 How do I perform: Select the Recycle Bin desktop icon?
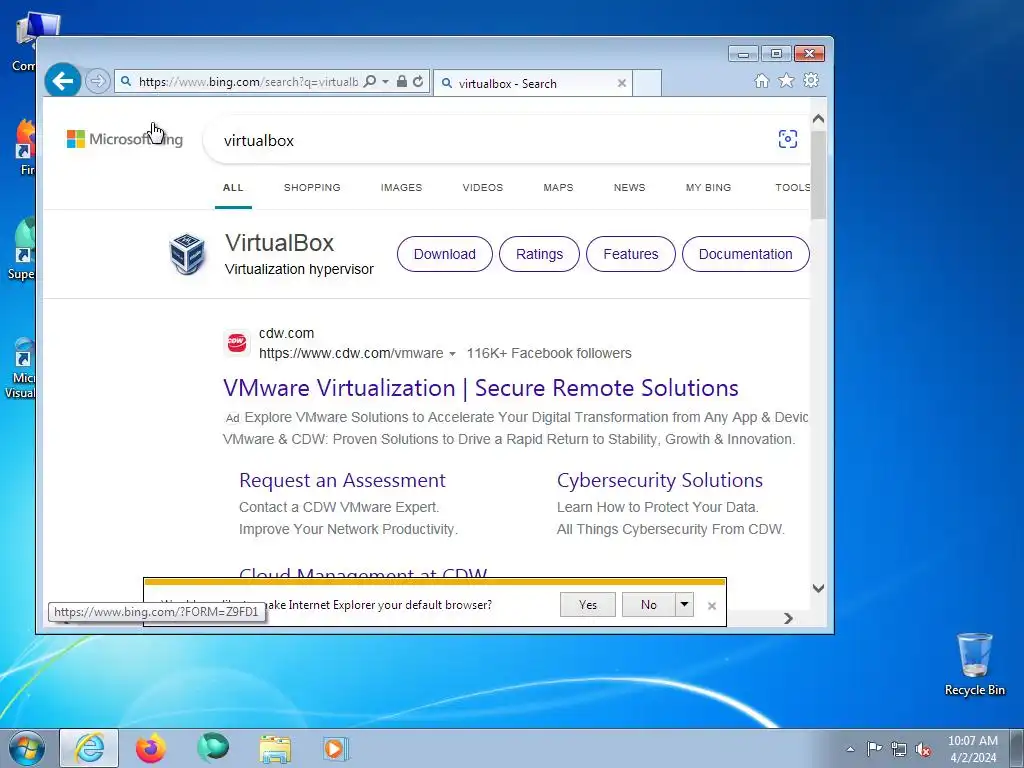974,664
